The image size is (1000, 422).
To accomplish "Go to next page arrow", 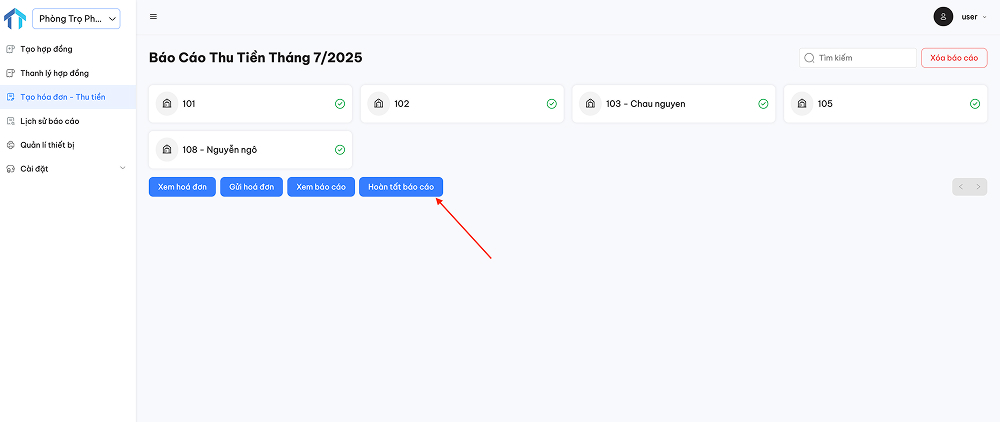I will (978, 187).
